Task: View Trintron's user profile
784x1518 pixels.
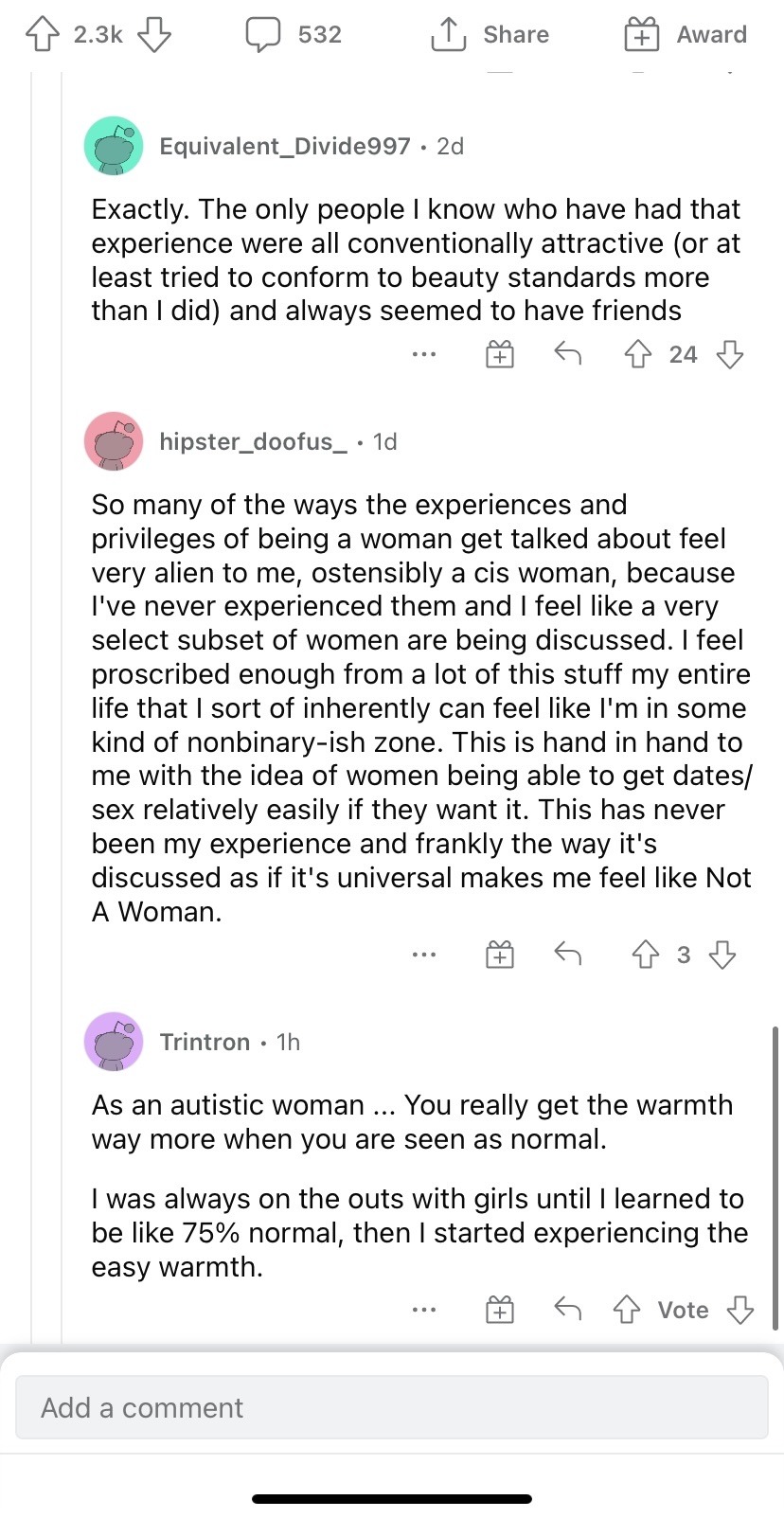Action: pyautogui.click(x=205, y=1042)
